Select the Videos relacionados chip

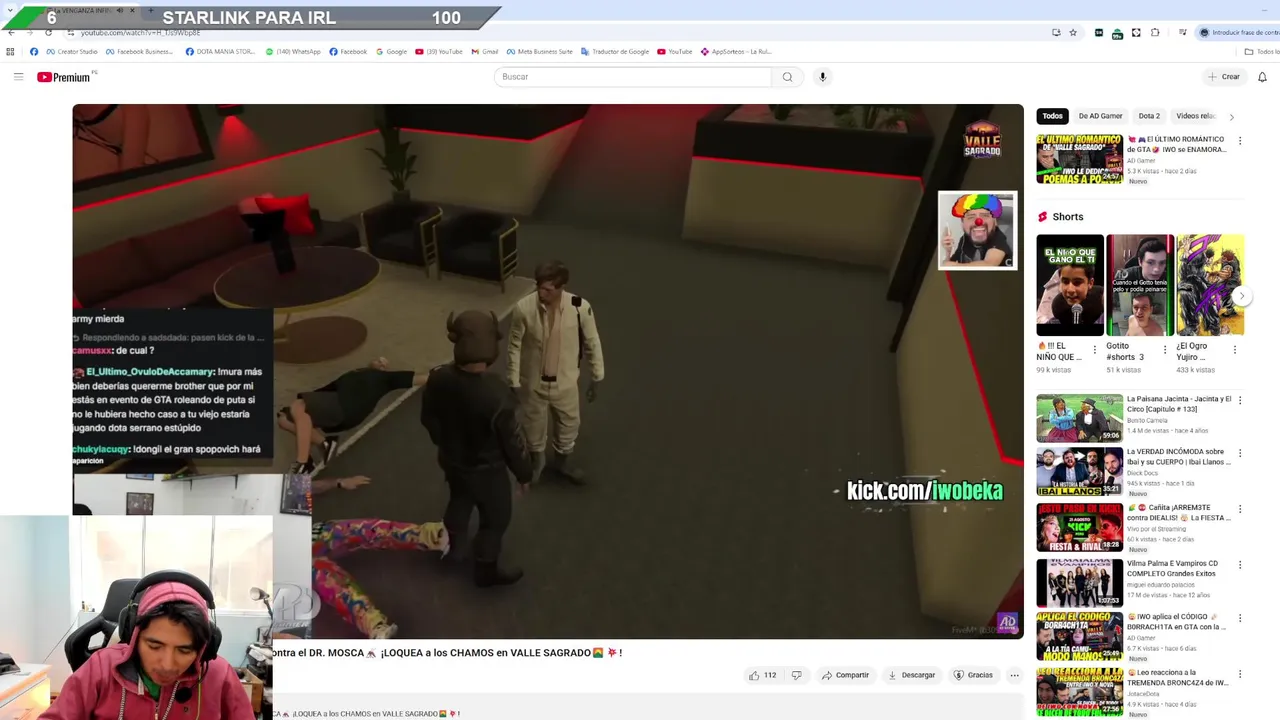[x=1195, y=116]
